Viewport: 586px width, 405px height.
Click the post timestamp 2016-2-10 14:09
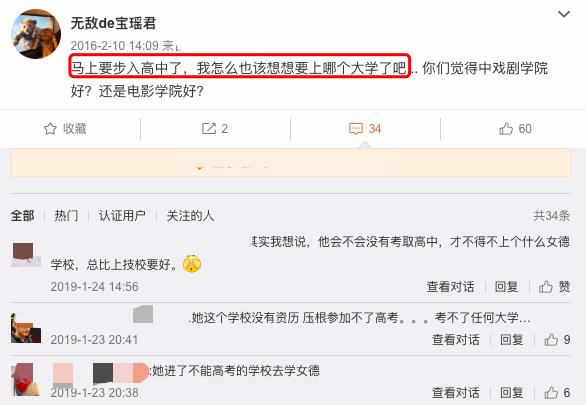coord(114,46)
